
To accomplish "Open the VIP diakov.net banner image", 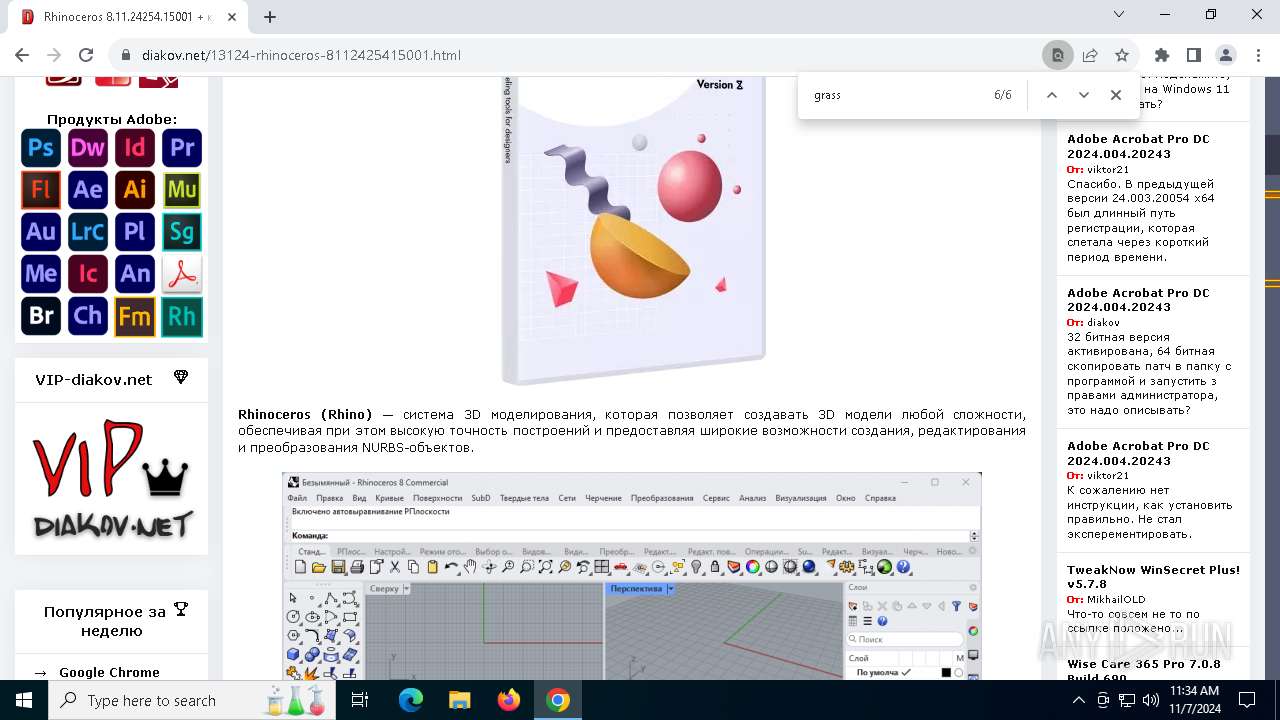I will point(111,479).
